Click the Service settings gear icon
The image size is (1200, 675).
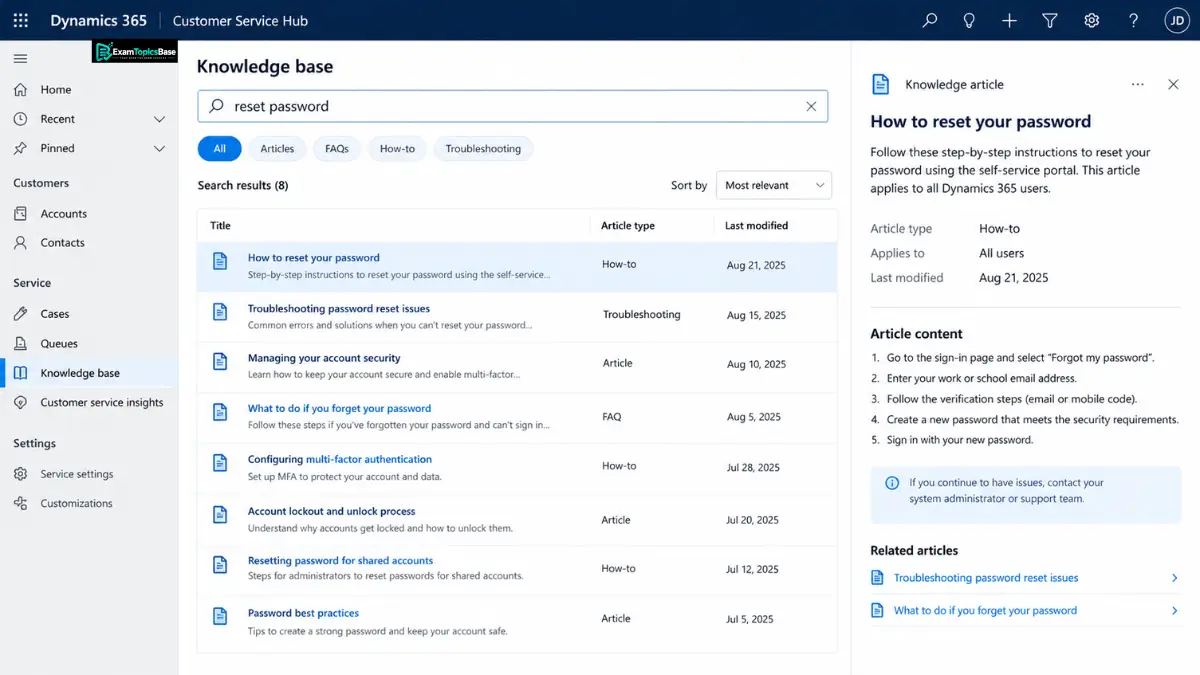click(x=20, y=474)
